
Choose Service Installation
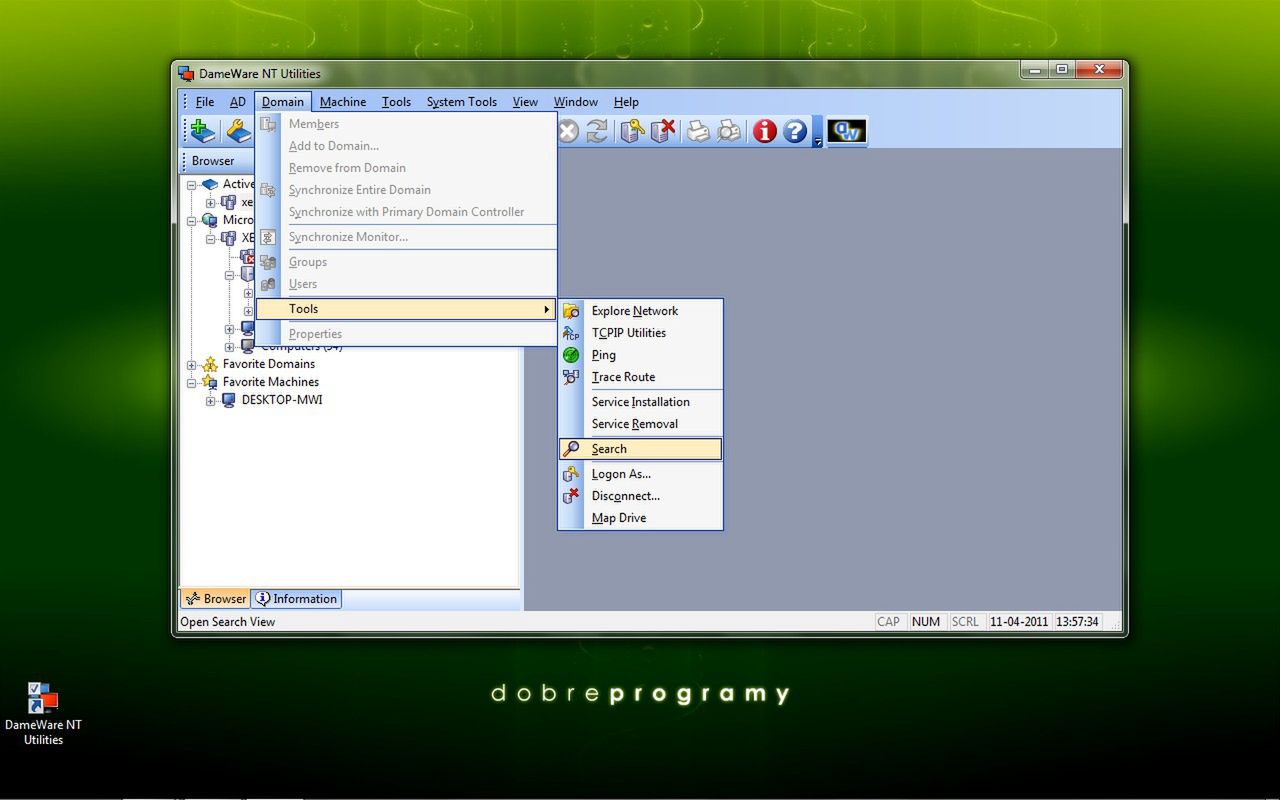pos(640,402)
